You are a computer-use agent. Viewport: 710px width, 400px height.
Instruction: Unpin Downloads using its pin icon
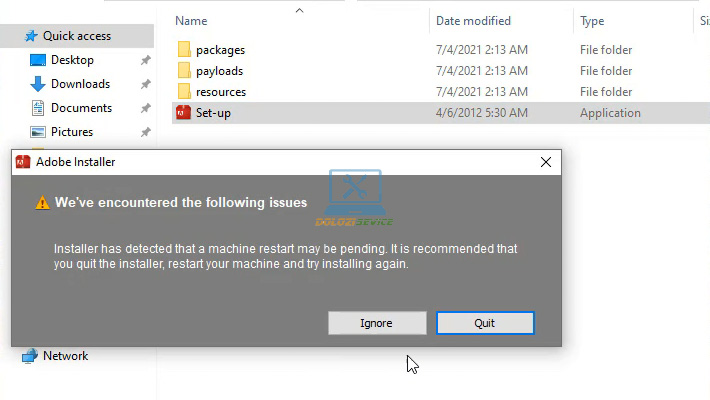point(145,84)
